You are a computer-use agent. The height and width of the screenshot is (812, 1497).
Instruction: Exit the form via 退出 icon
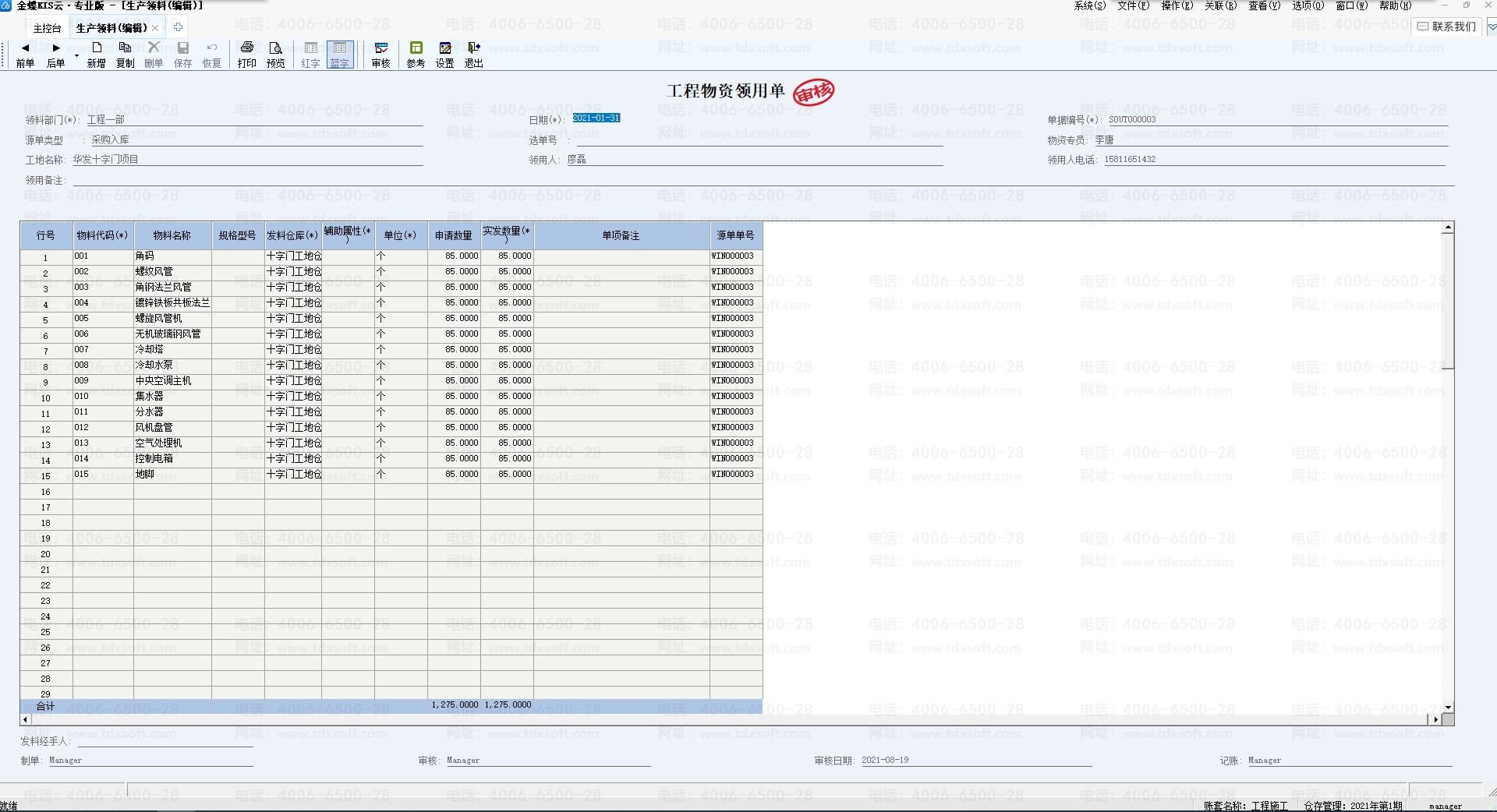473,55
